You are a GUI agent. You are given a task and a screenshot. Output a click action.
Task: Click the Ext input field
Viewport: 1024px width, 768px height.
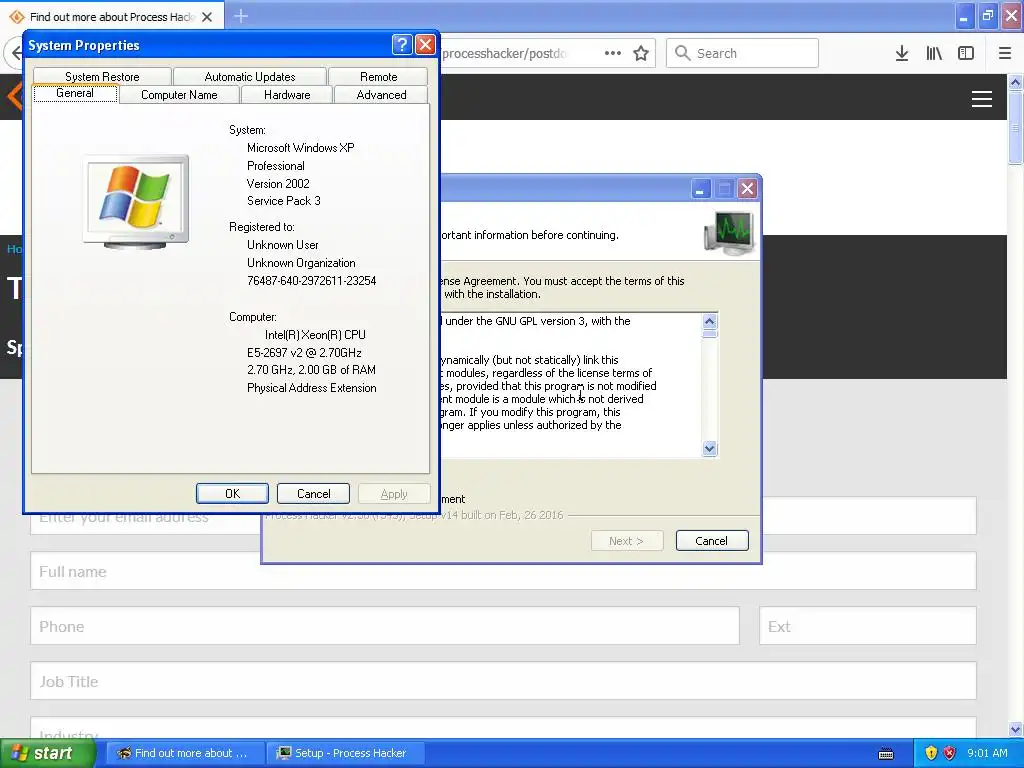(868, 626)
